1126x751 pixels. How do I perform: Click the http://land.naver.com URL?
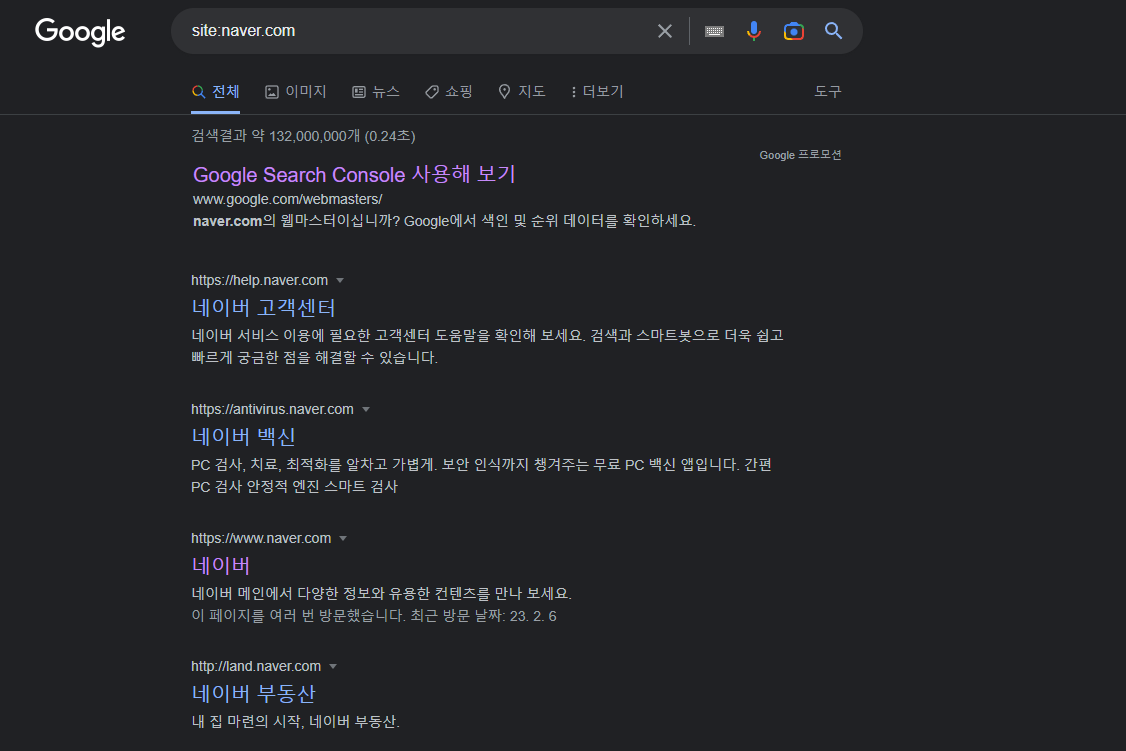click(256, 666)
